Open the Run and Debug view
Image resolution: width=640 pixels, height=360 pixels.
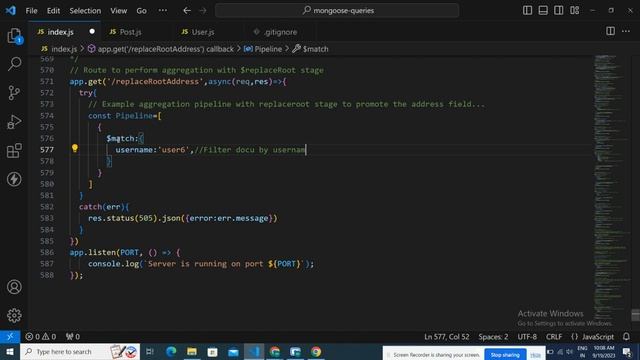click(x=14, y=122)
